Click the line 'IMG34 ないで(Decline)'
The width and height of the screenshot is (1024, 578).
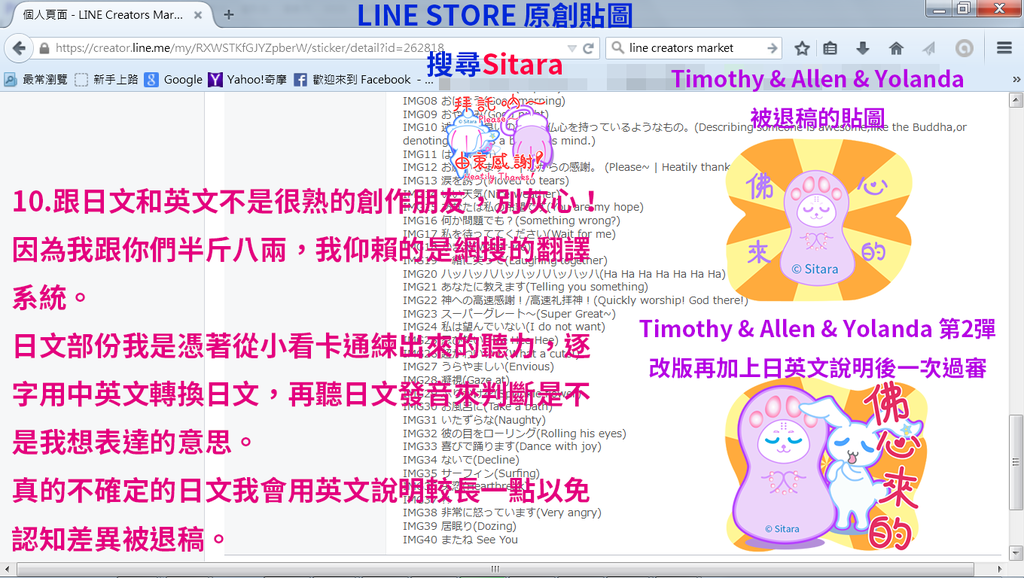[x=461, y=460]
